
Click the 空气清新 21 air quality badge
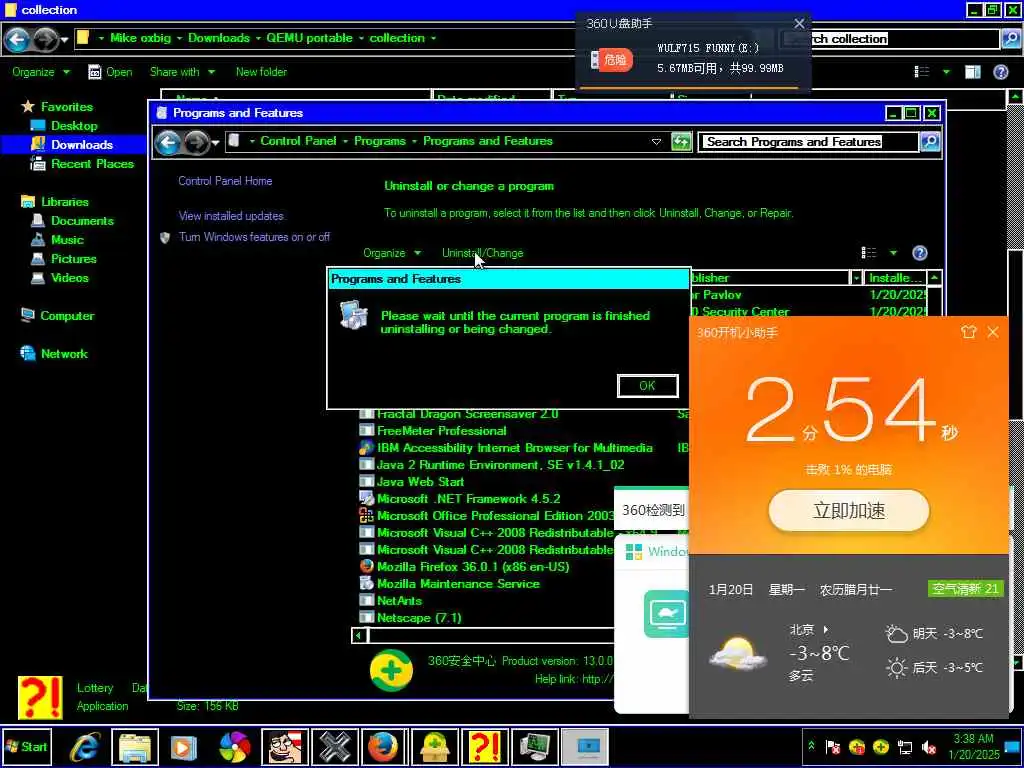965,588
